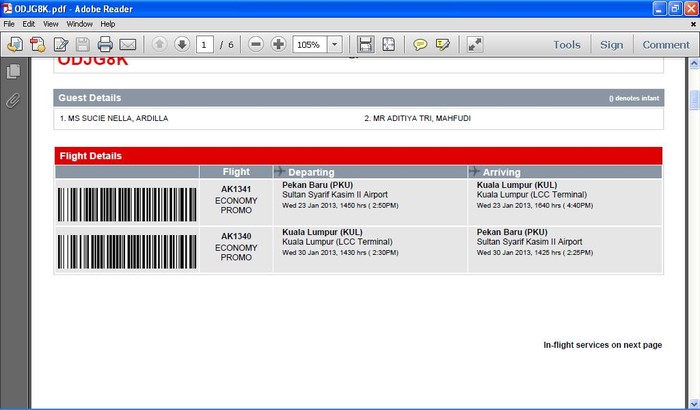Click the vertical scrollbar up arrow

click(694, 64)
